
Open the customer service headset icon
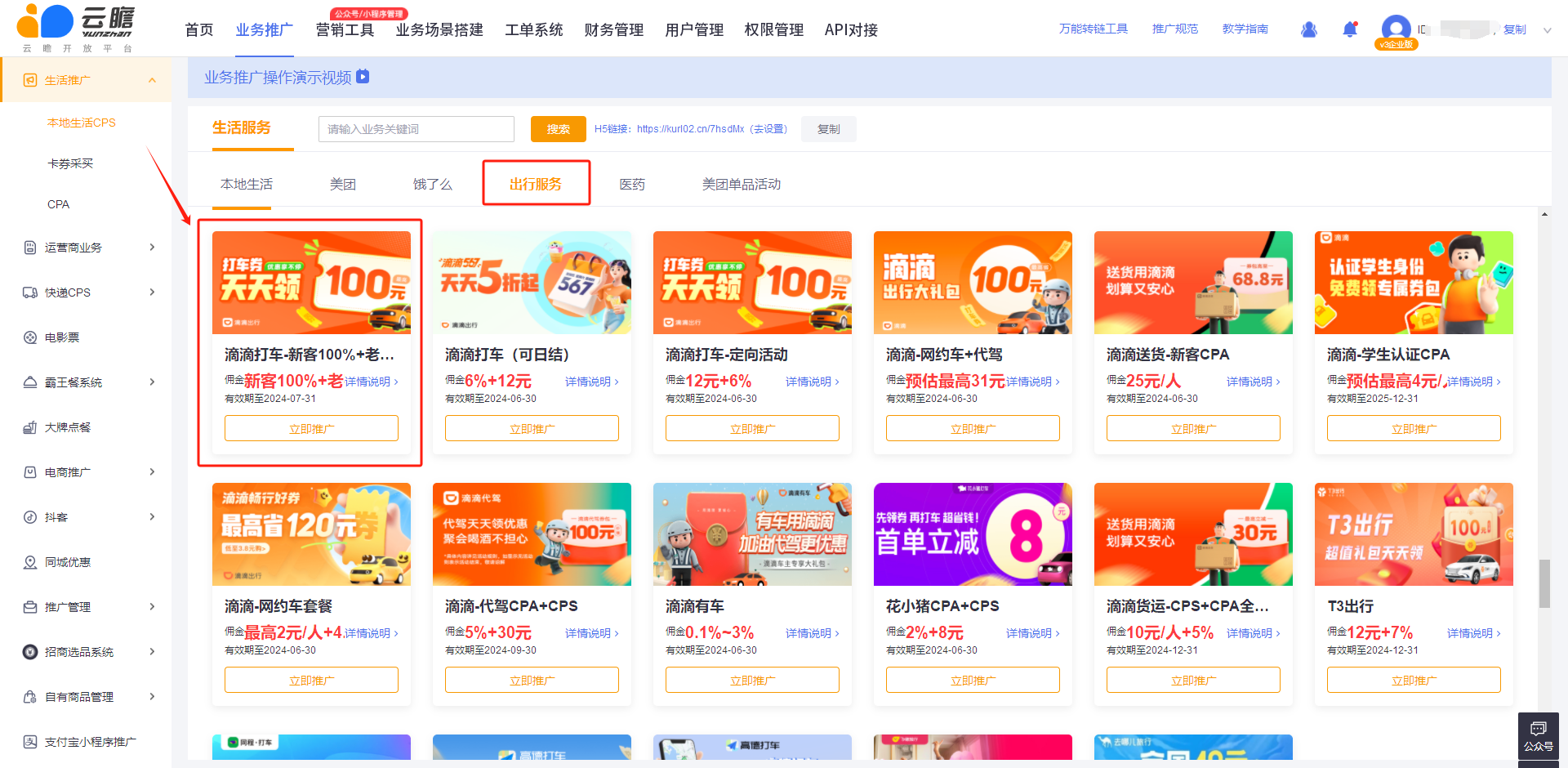coord(1308,29)
